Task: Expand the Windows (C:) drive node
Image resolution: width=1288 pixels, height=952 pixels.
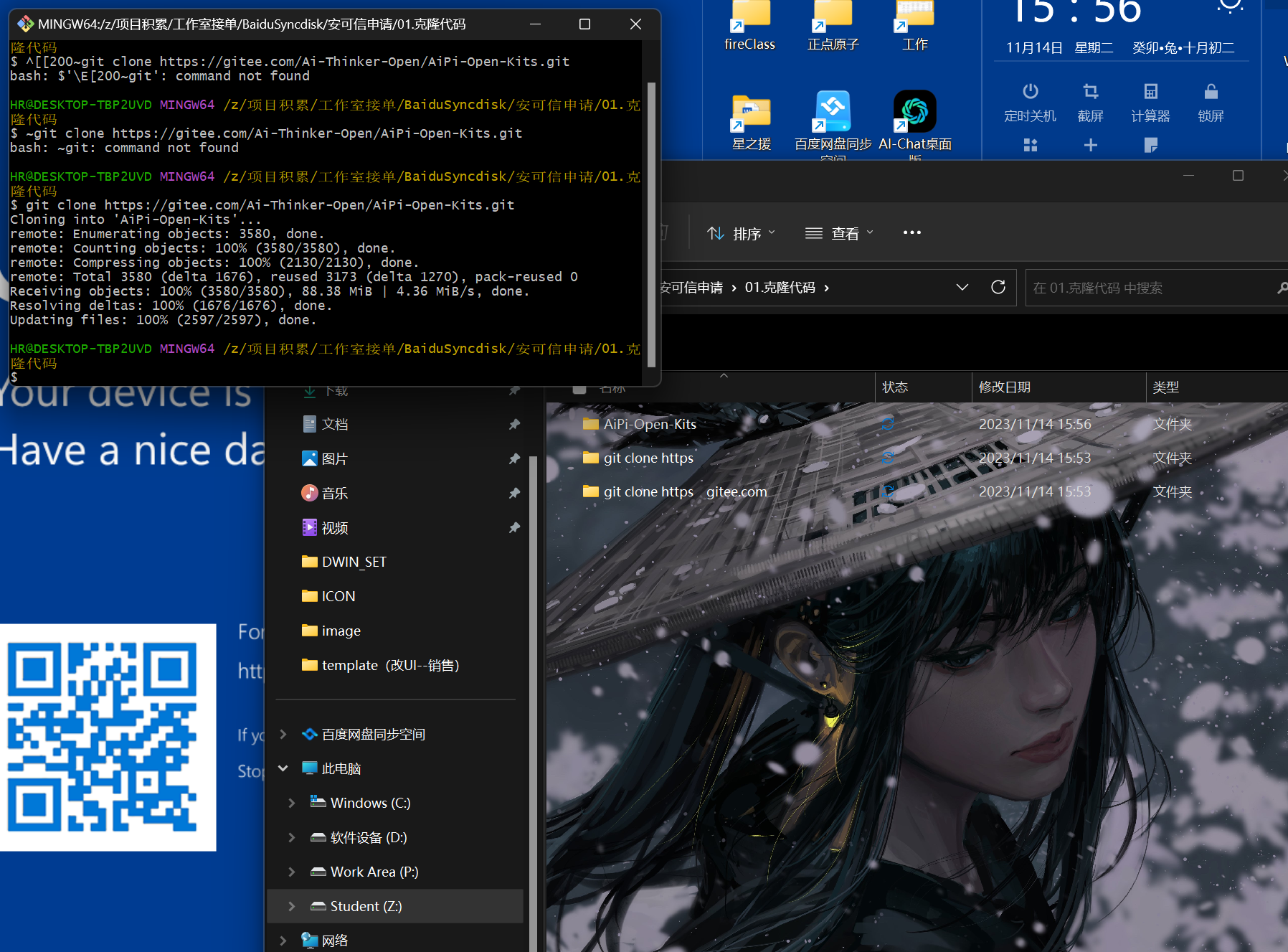Action: point(292,803)
